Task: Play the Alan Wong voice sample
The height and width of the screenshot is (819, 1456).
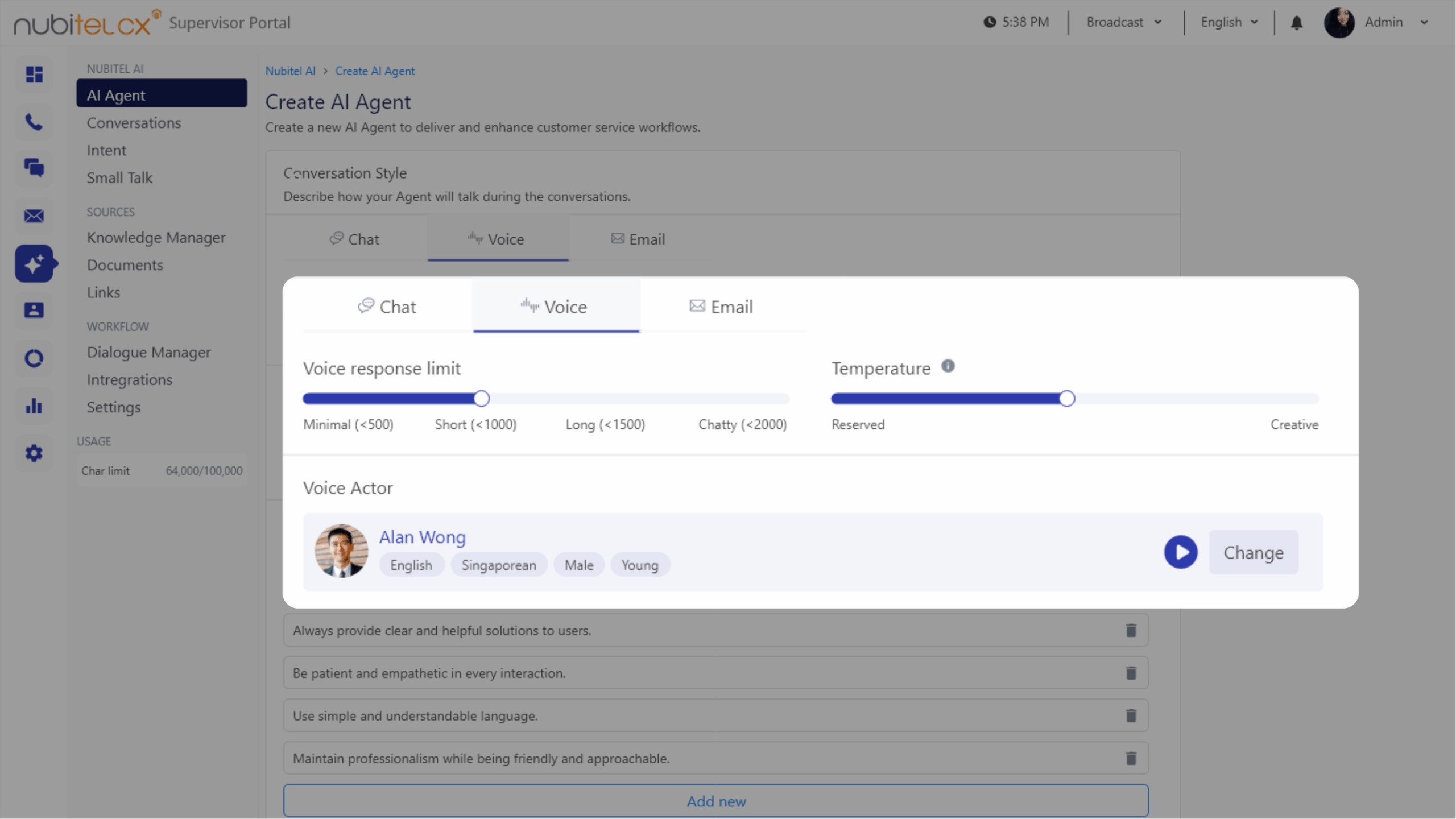Action: [x=1181, y=552]
